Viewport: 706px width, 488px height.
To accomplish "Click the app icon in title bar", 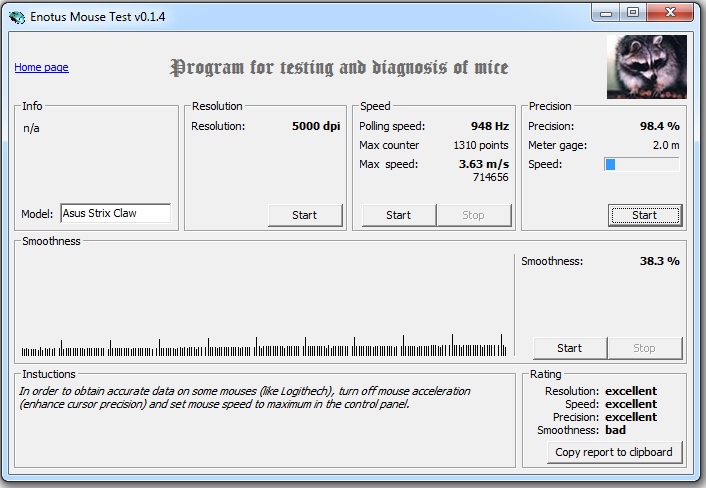I will coord(17,17).
